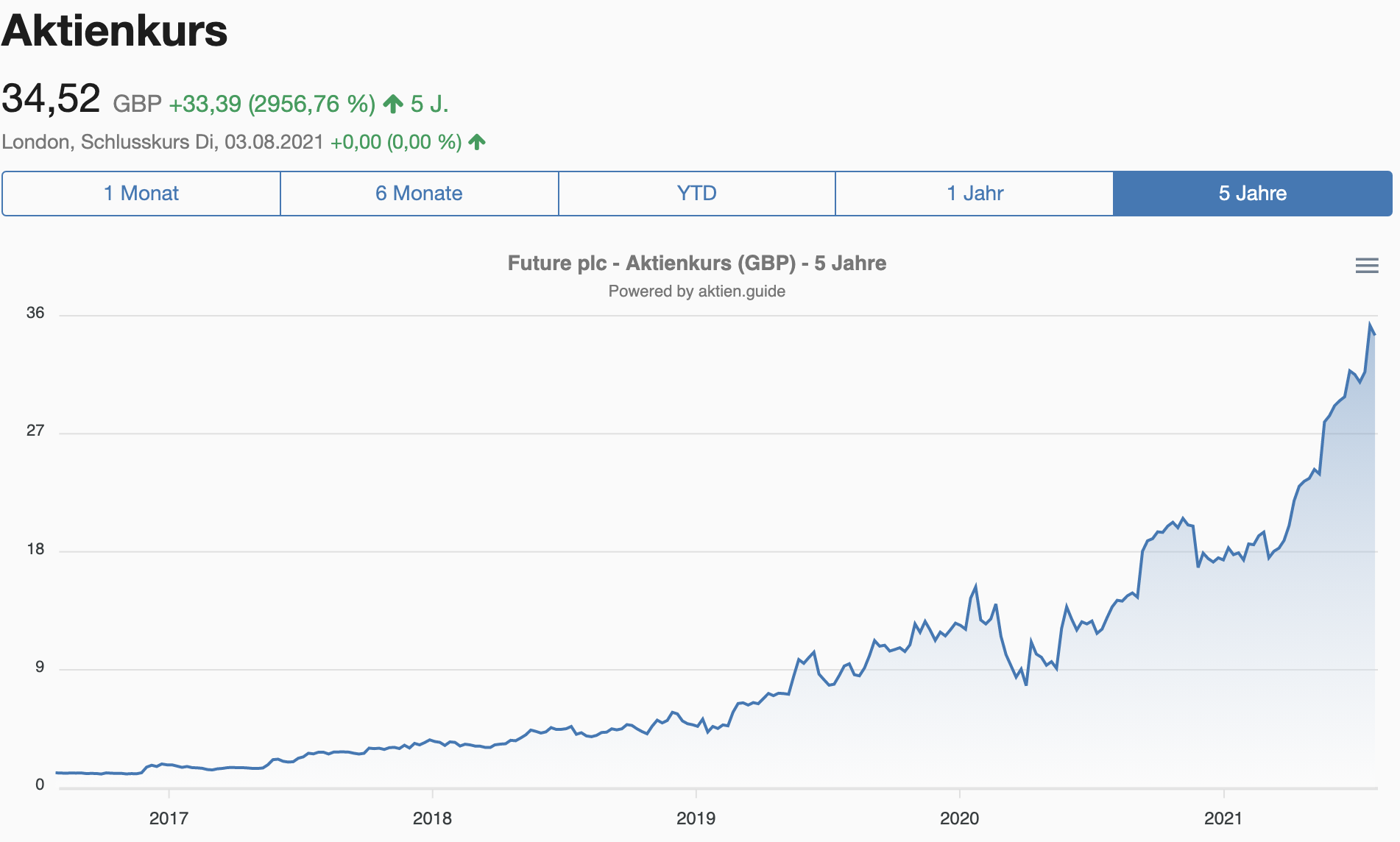Click the 2021 x-axis label
1400x842 pixels.
pos(1223,818)
